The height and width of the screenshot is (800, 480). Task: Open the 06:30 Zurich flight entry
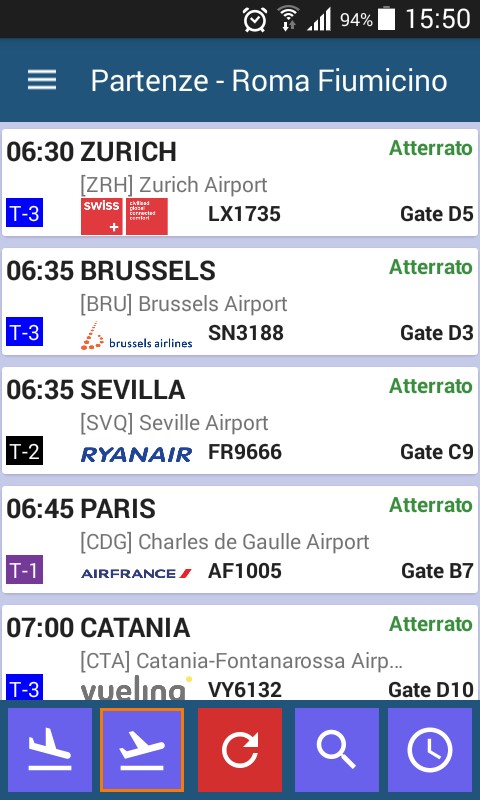(240, 182)
